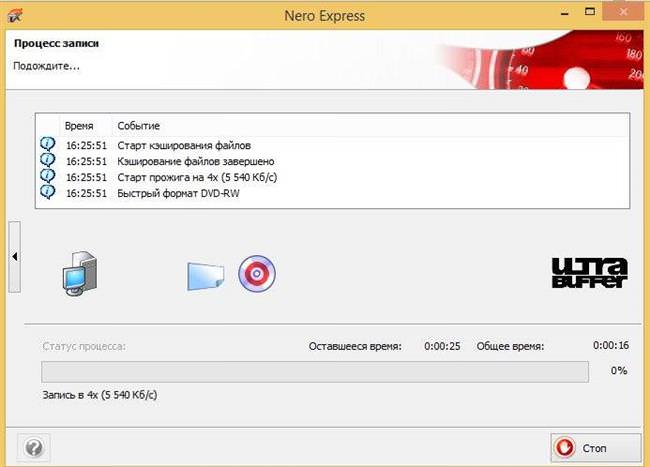The height and width of the screenshot is (467, 650).
Task: Minimize the Nero Express window
Action: click(x=565, y=12)
